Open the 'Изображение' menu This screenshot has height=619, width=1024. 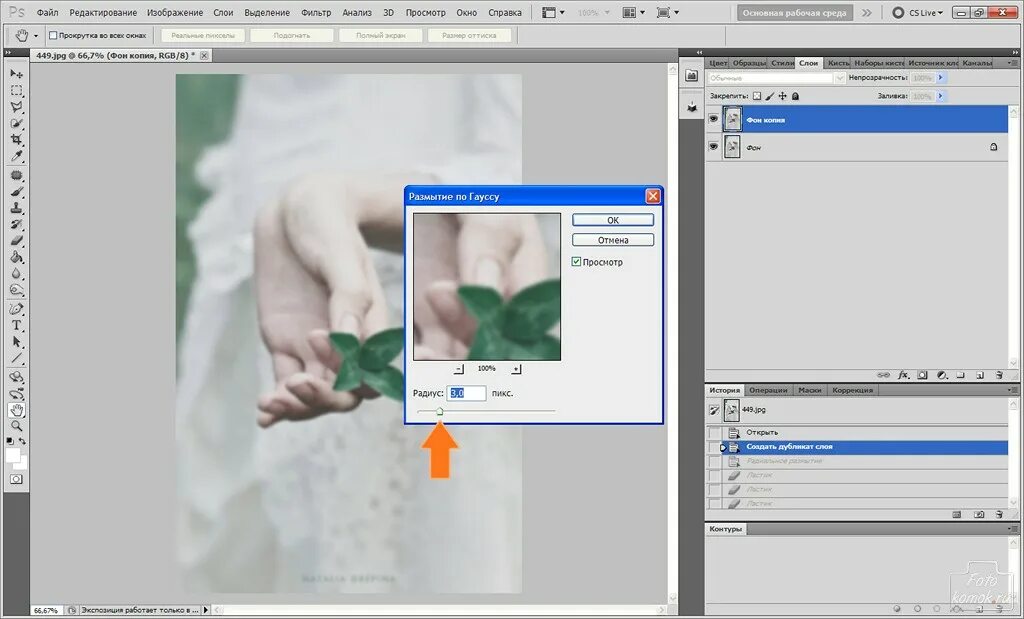pyautogui.click(x=174, y=12)
